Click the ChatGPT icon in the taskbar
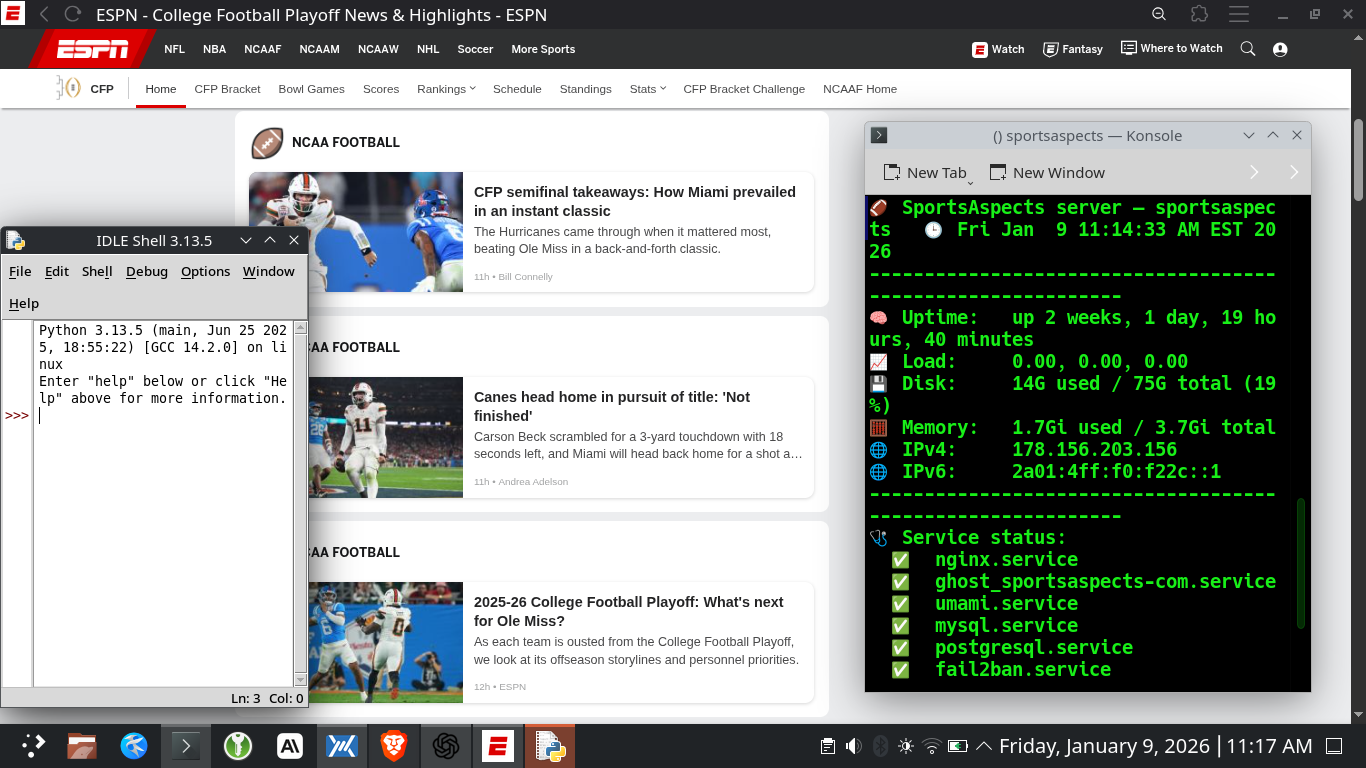 (446, 746)
